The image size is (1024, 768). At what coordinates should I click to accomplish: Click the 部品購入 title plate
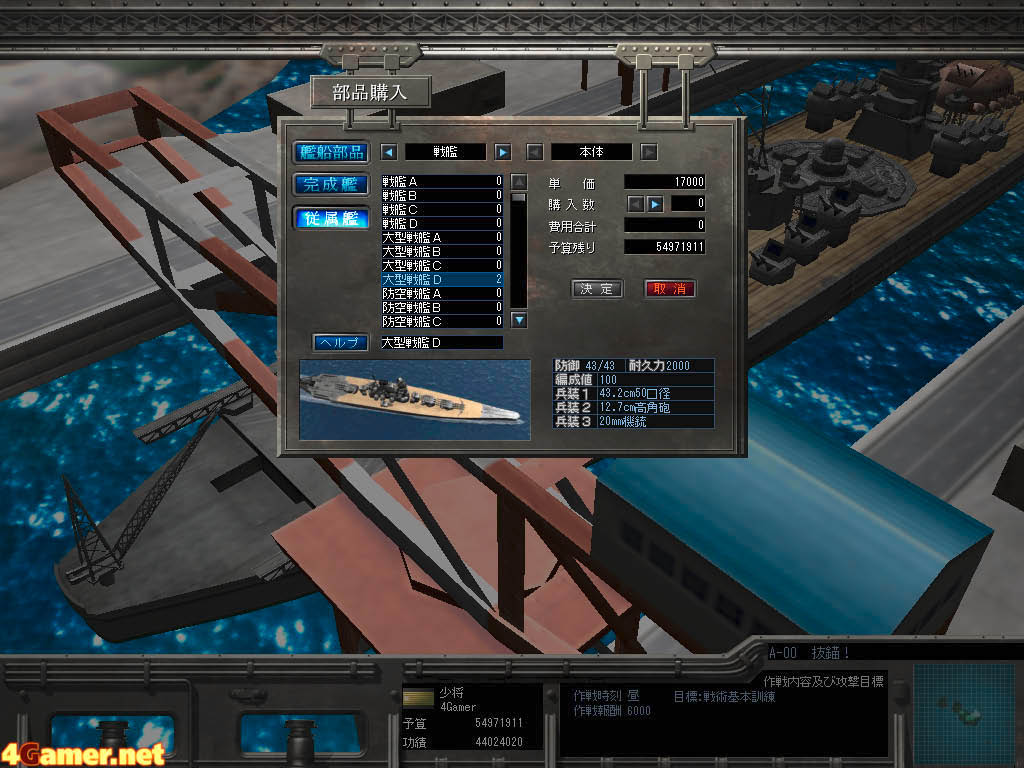click(x=370, y=92)
